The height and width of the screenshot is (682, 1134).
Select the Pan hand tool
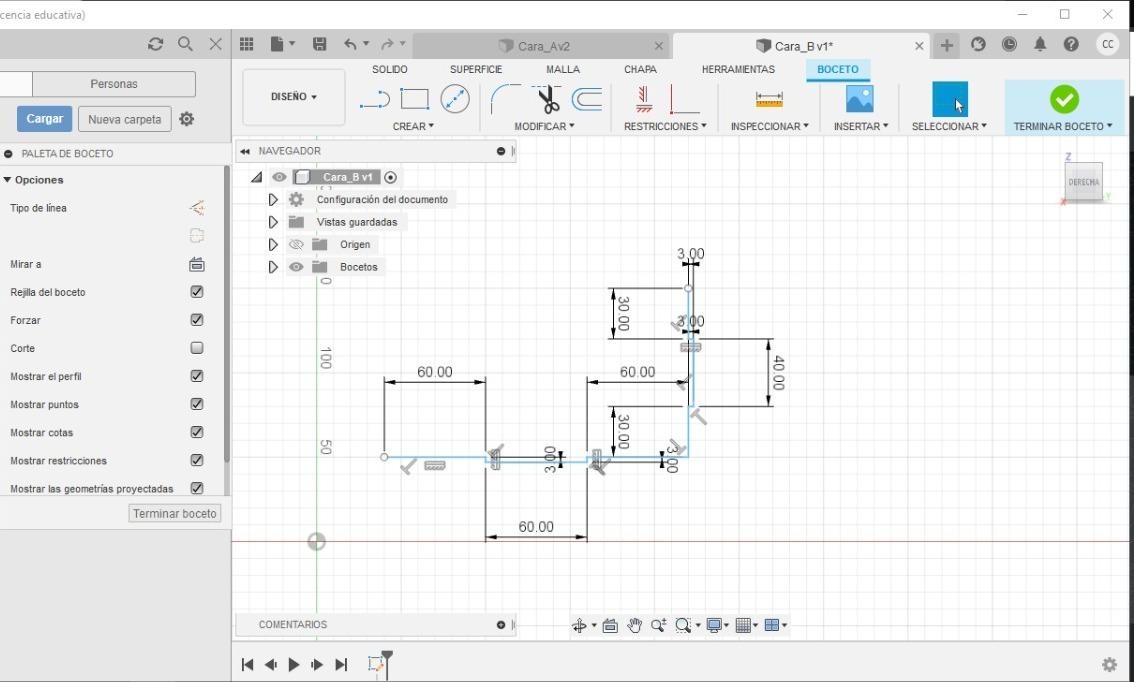634,626
